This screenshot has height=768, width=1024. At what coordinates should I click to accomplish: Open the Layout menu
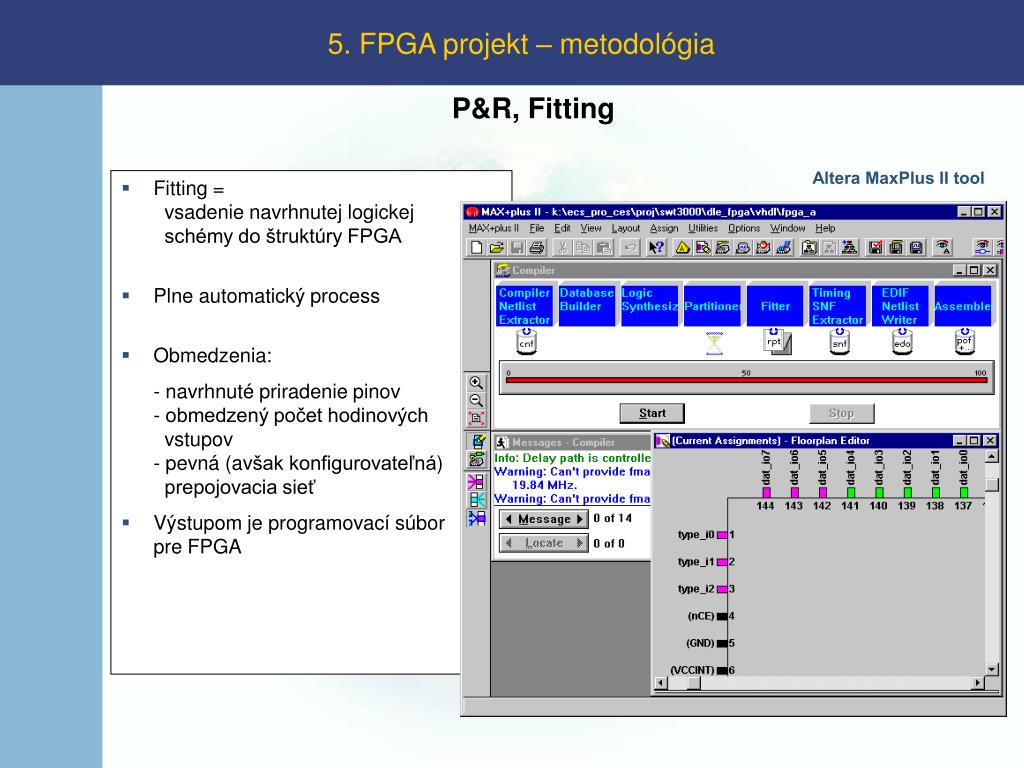[x=626, y=228]
